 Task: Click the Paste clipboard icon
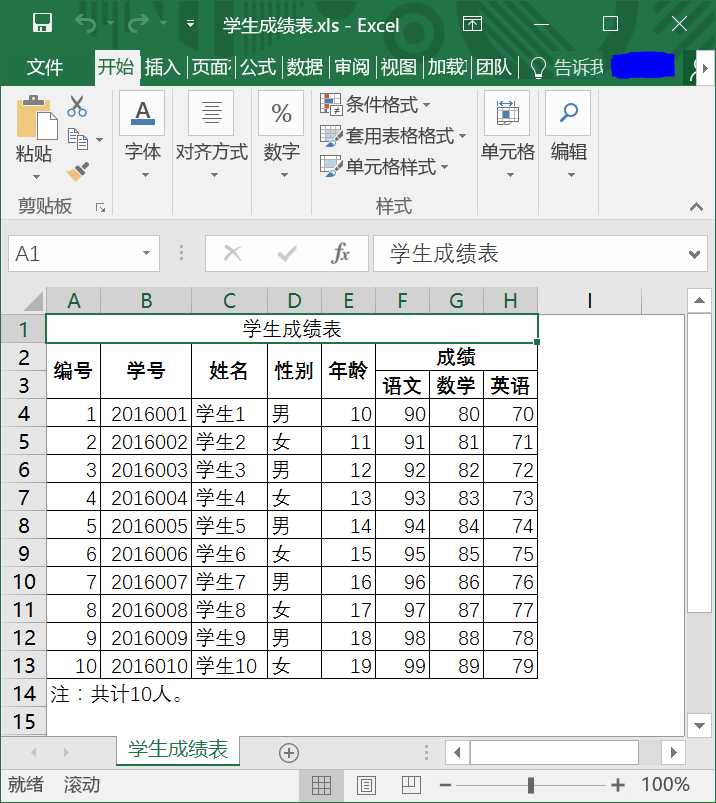[x=36, y=118]
